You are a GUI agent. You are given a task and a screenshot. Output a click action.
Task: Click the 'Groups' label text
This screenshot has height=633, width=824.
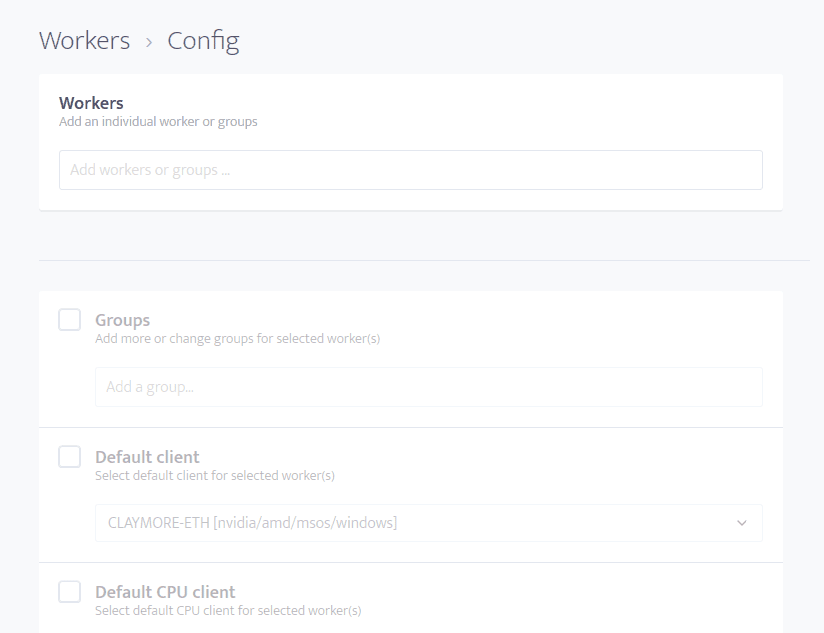click(x=122, y=320)
